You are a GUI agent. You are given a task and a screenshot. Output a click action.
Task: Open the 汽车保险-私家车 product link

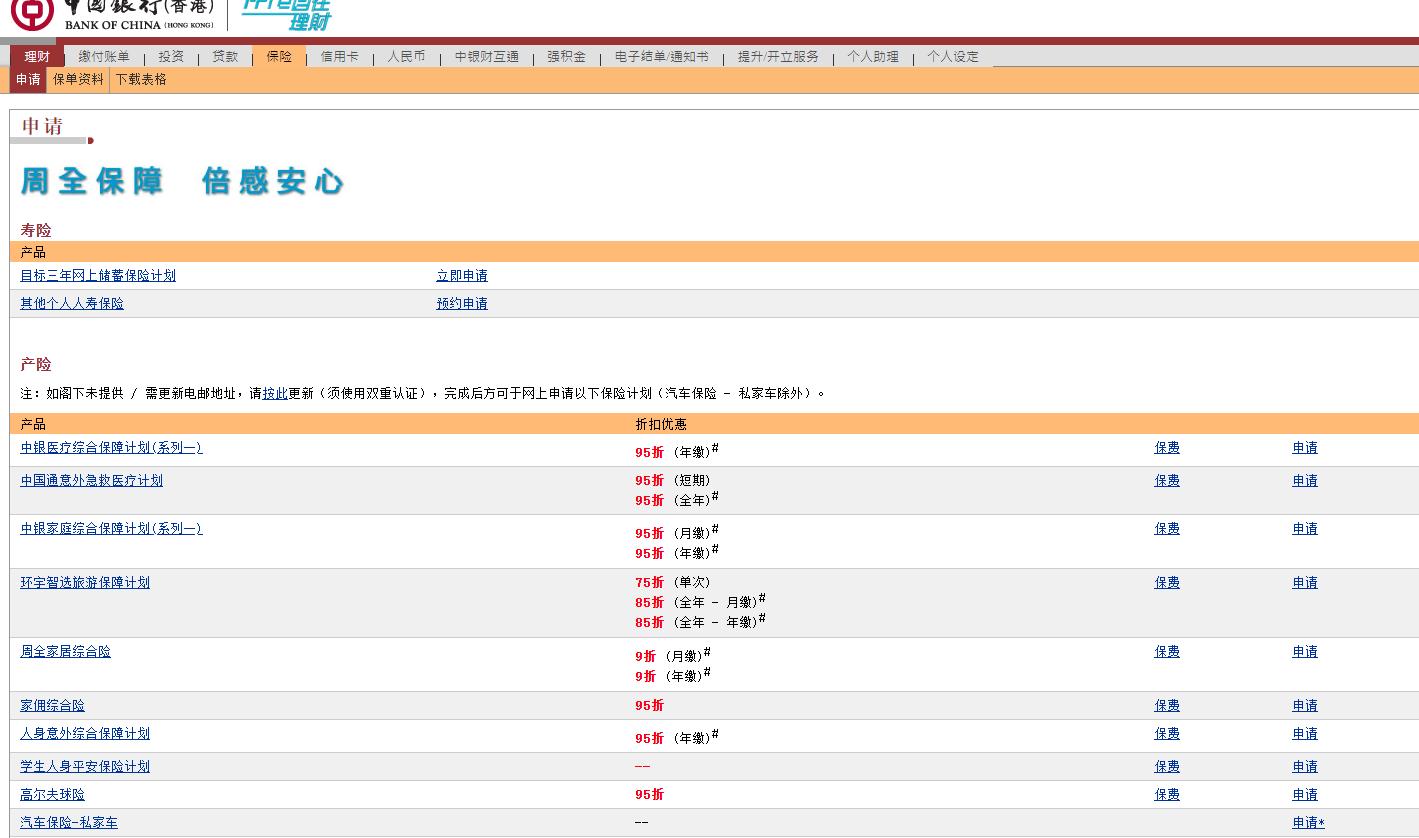[69, 823]
